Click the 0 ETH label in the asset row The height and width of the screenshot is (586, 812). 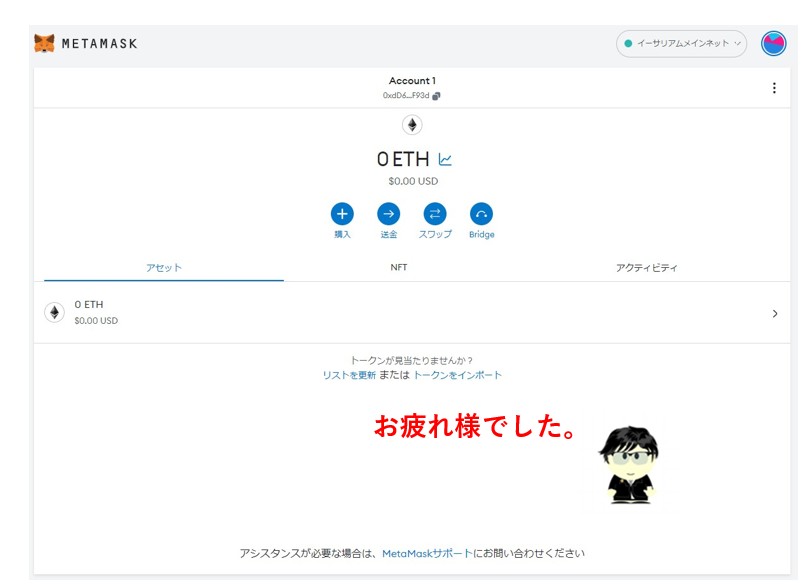click(89, 304)
